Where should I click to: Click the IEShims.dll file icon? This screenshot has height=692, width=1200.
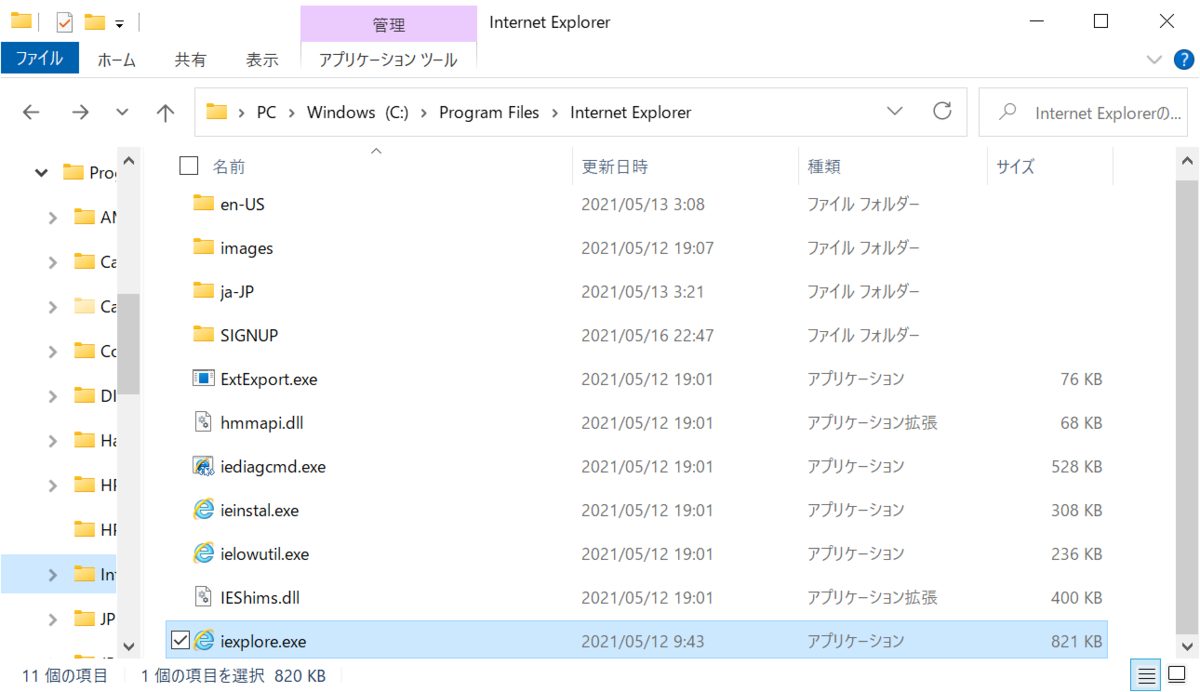coord(203,597)
